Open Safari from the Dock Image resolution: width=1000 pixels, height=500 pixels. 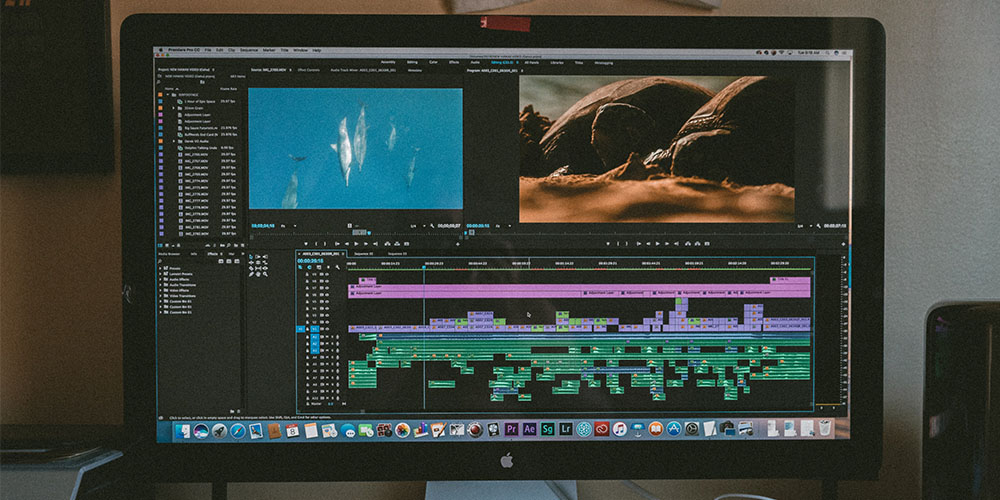tap(238, 431)
